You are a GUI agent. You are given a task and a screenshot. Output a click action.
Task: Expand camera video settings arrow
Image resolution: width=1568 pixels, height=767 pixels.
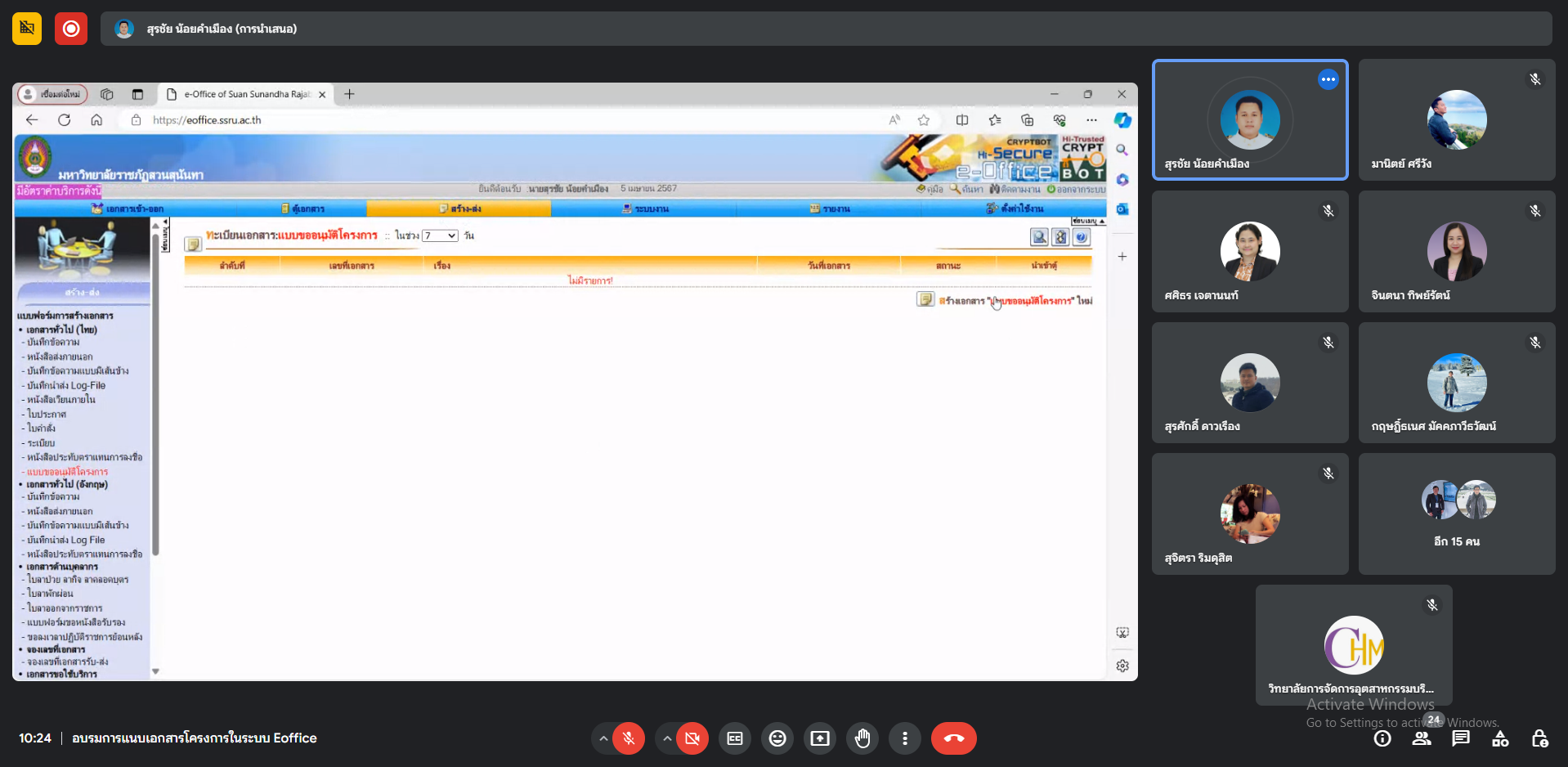[667, 738]
